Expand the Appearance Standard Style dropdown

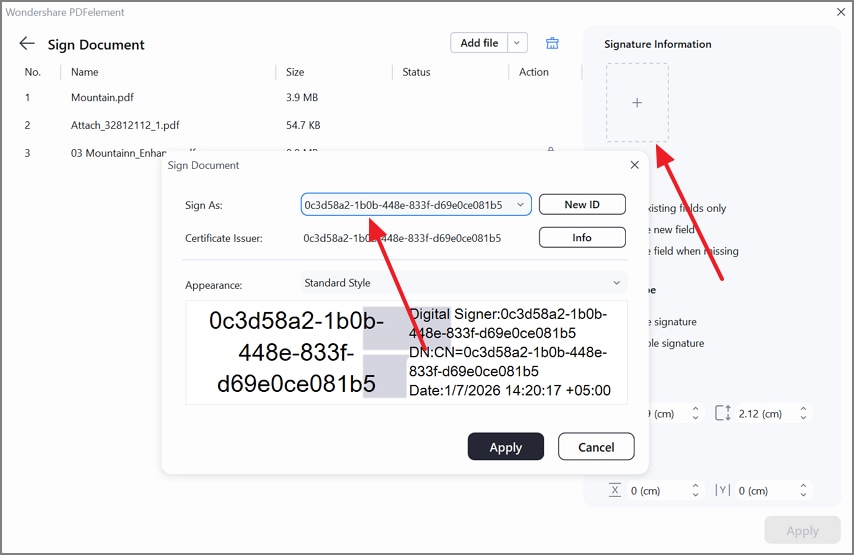point(463,283)
